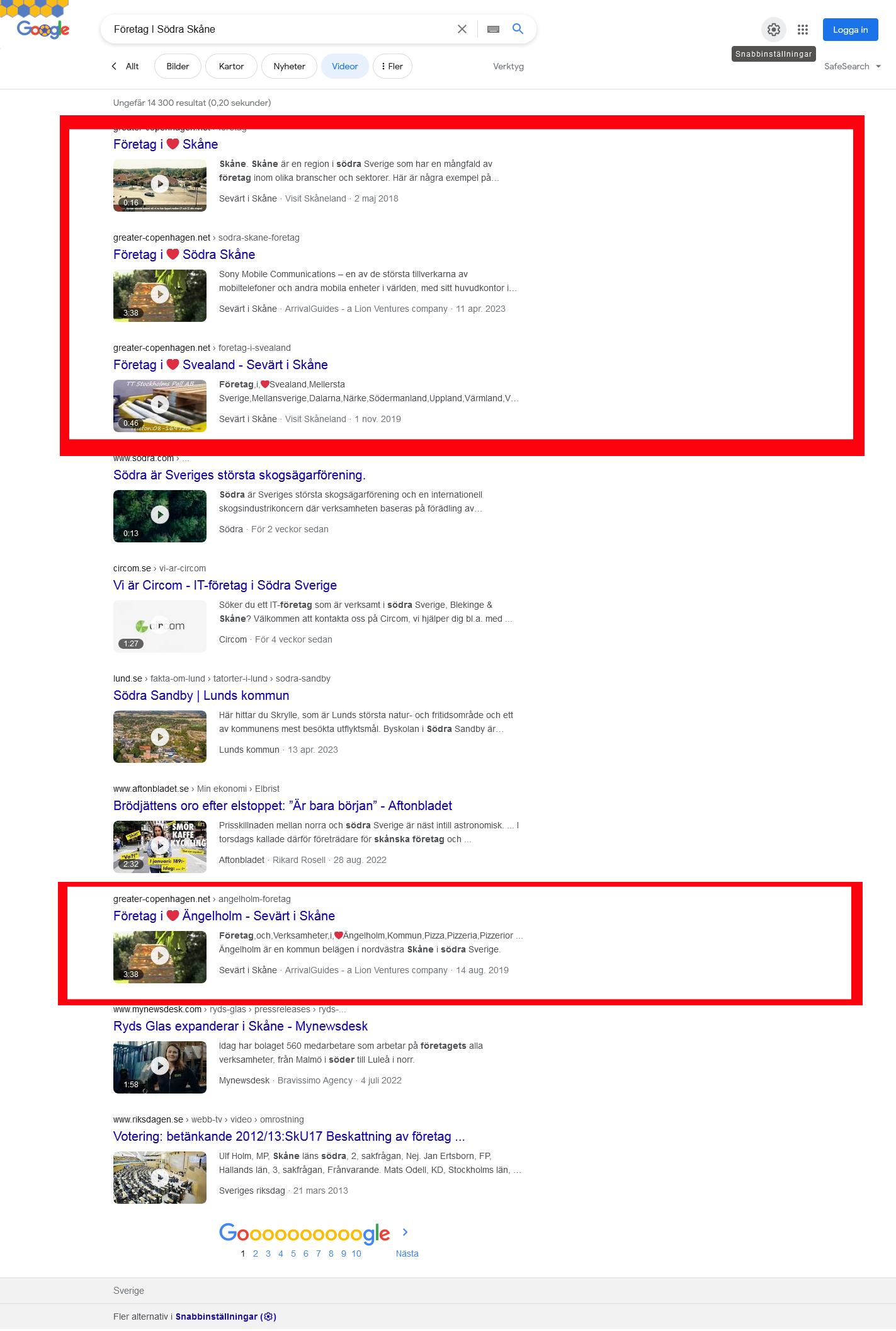
Task: Open result Företag i Skåne
Action: 166,144
